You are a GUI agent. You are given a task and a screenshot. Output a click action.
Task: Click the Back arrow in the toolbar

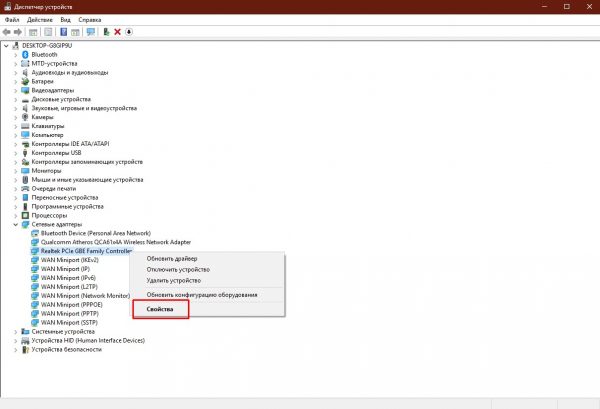pyautogui.click(x=7, y=32)
